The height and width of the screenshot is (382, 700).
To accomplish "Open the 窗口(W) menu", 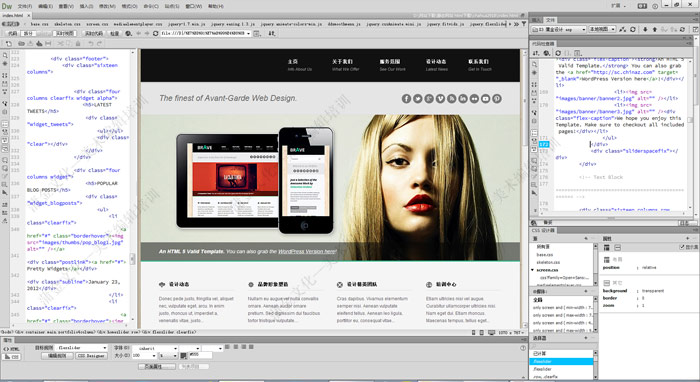I will pyautogui.click(x=193, y=6).
